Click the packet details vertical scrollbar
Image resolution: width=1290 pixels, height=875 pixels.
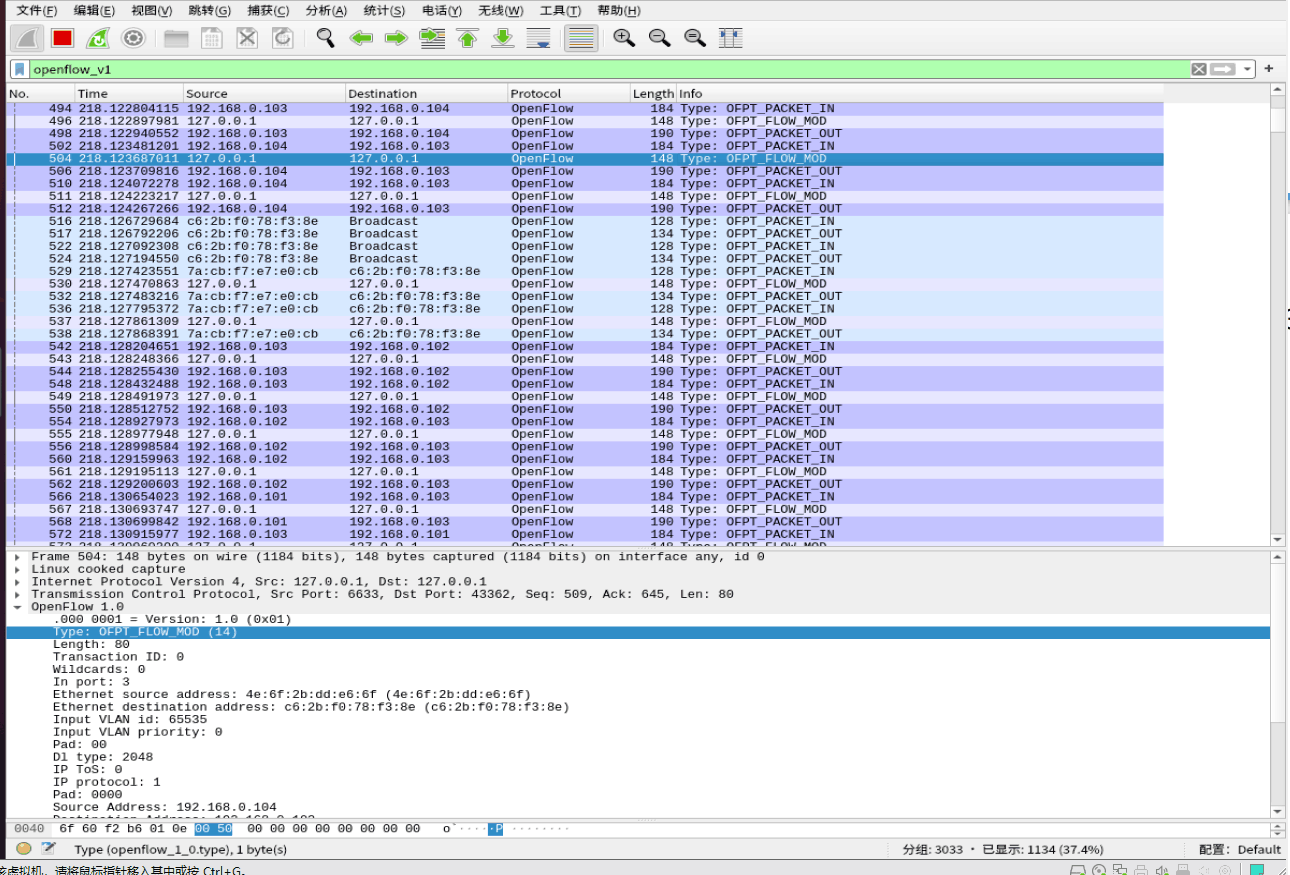click(x=1277, y=684)
